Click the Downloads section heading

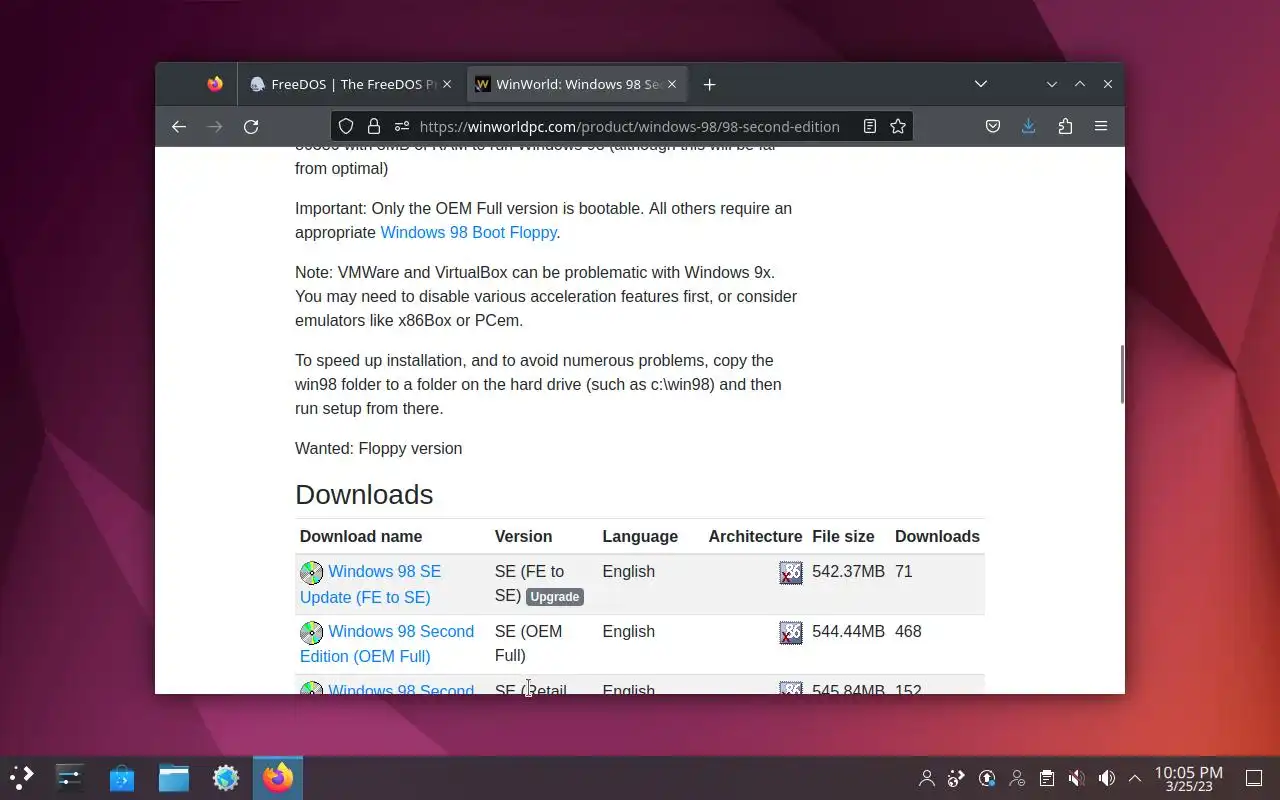coord(364,494)
